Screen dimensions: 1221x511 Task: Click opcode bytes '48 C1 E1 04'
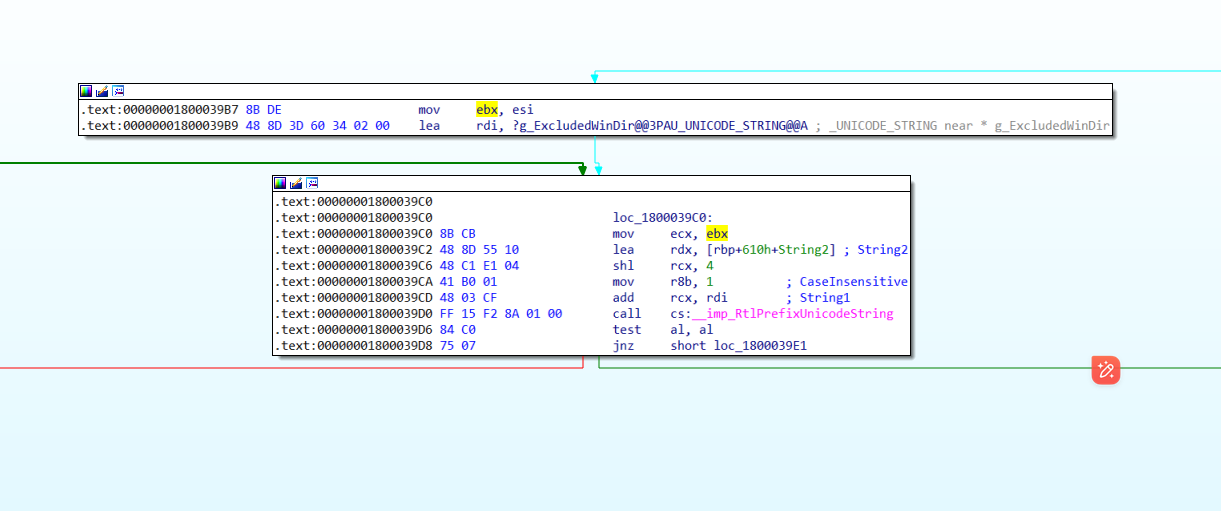coord(480,266)
